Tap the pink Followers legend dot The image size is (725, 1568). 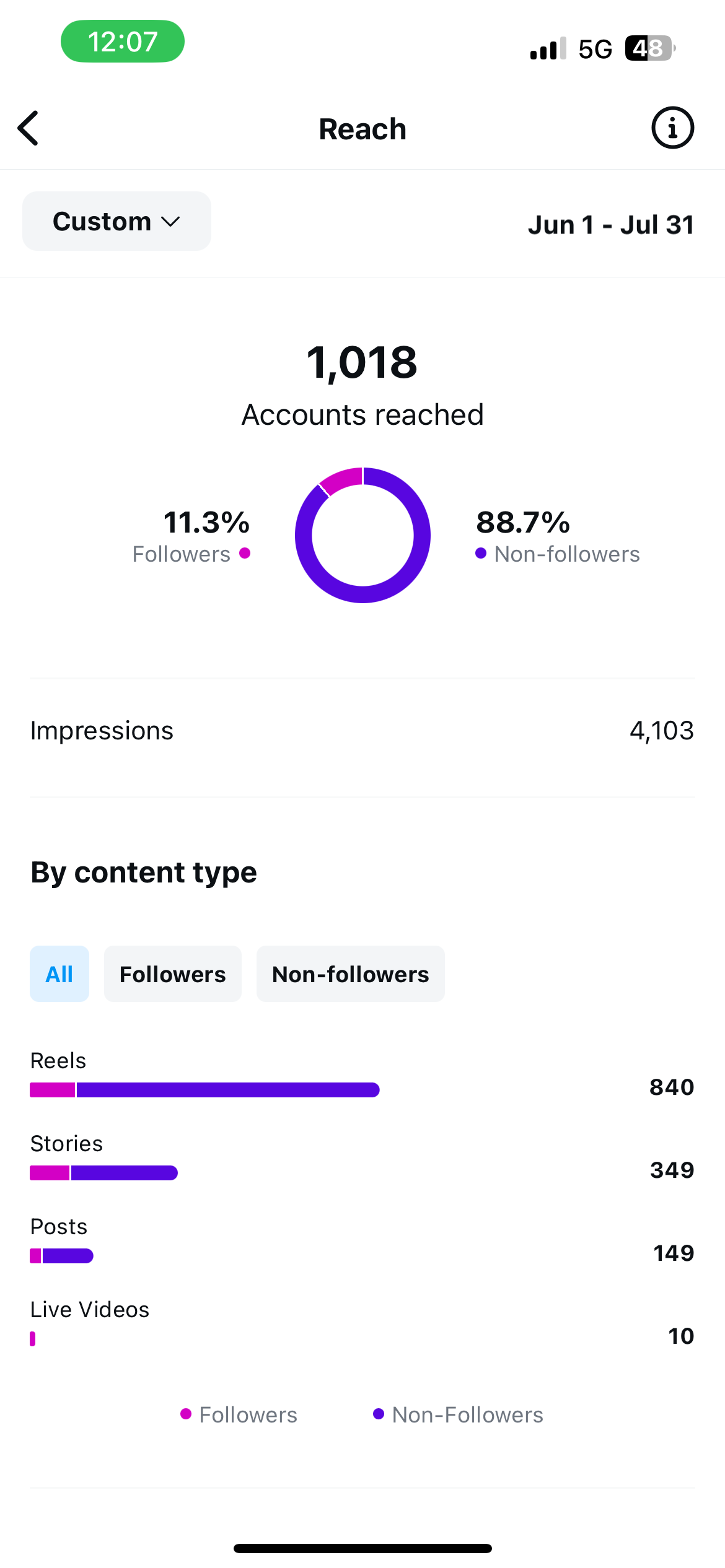click(245, 553)
